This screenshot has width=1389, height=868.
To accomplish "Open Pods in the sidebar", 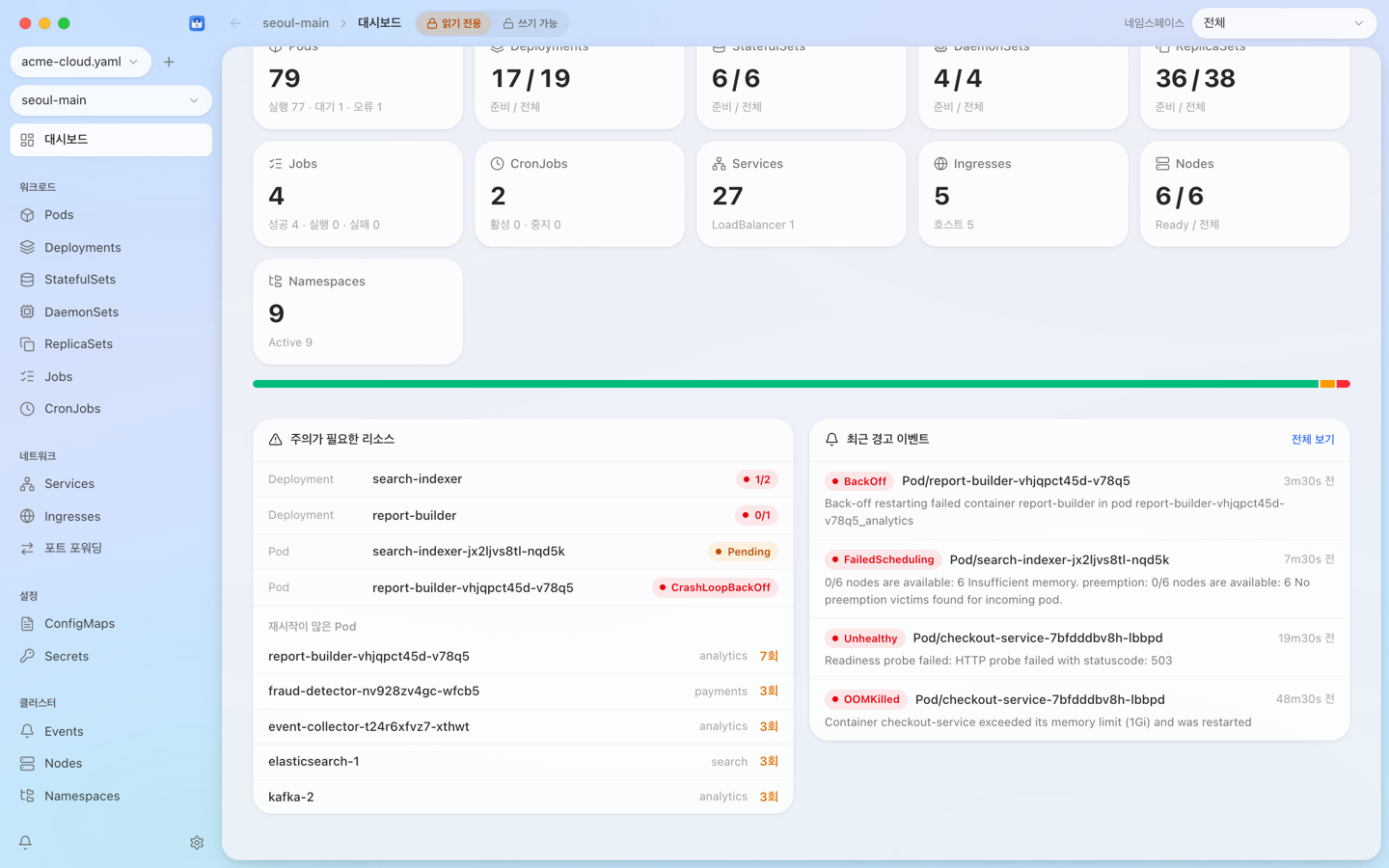I will click(111, 215).
